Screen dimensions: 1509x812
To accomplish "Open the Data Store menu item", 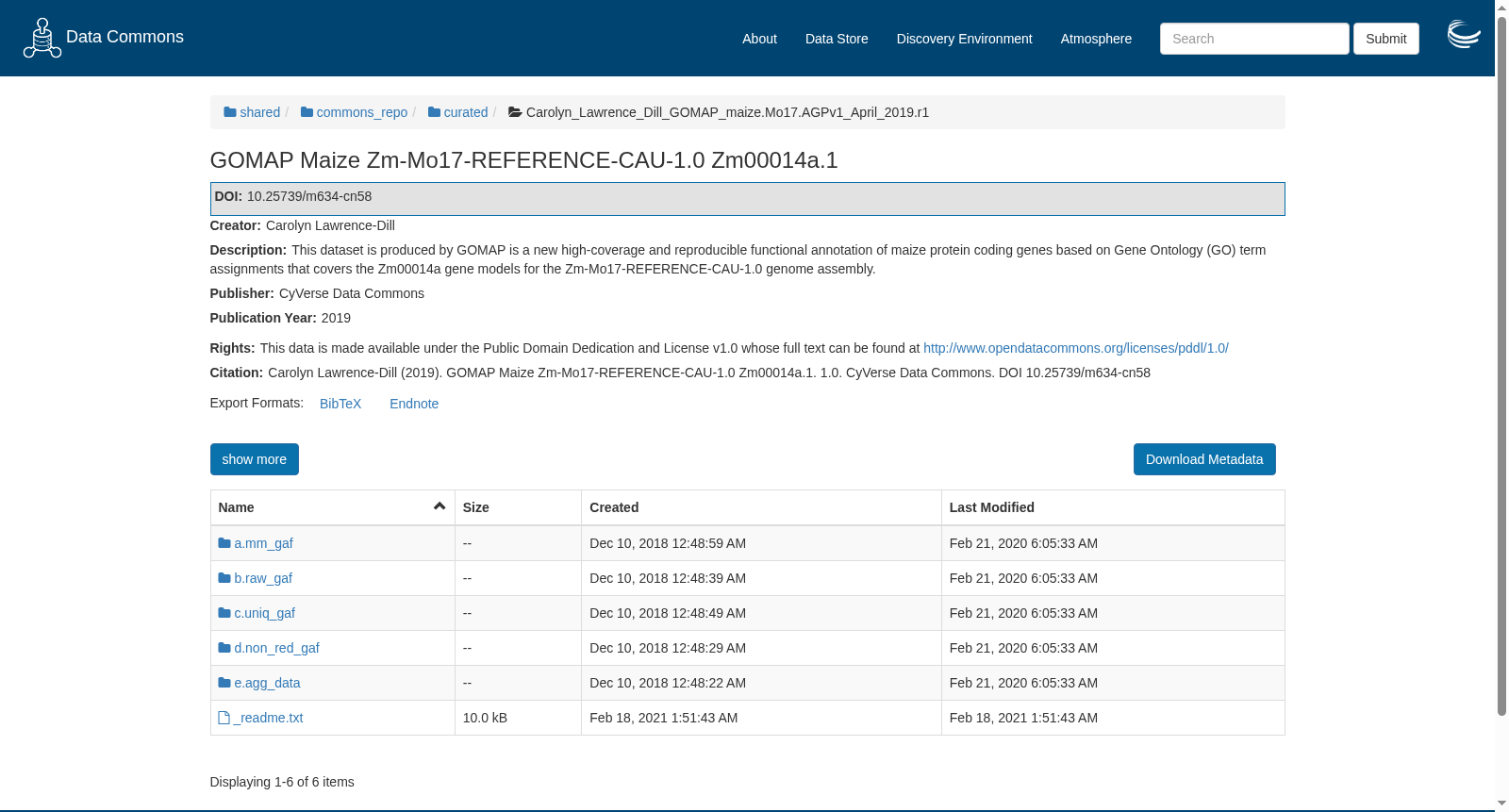I will [x=837, y=39].
